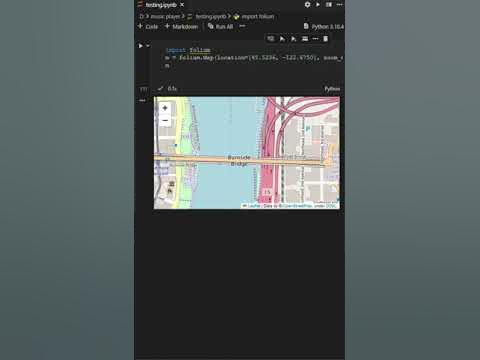Click the import folium code line
The height and width of the screenshot is (360, 480).
tap(188, 50)
